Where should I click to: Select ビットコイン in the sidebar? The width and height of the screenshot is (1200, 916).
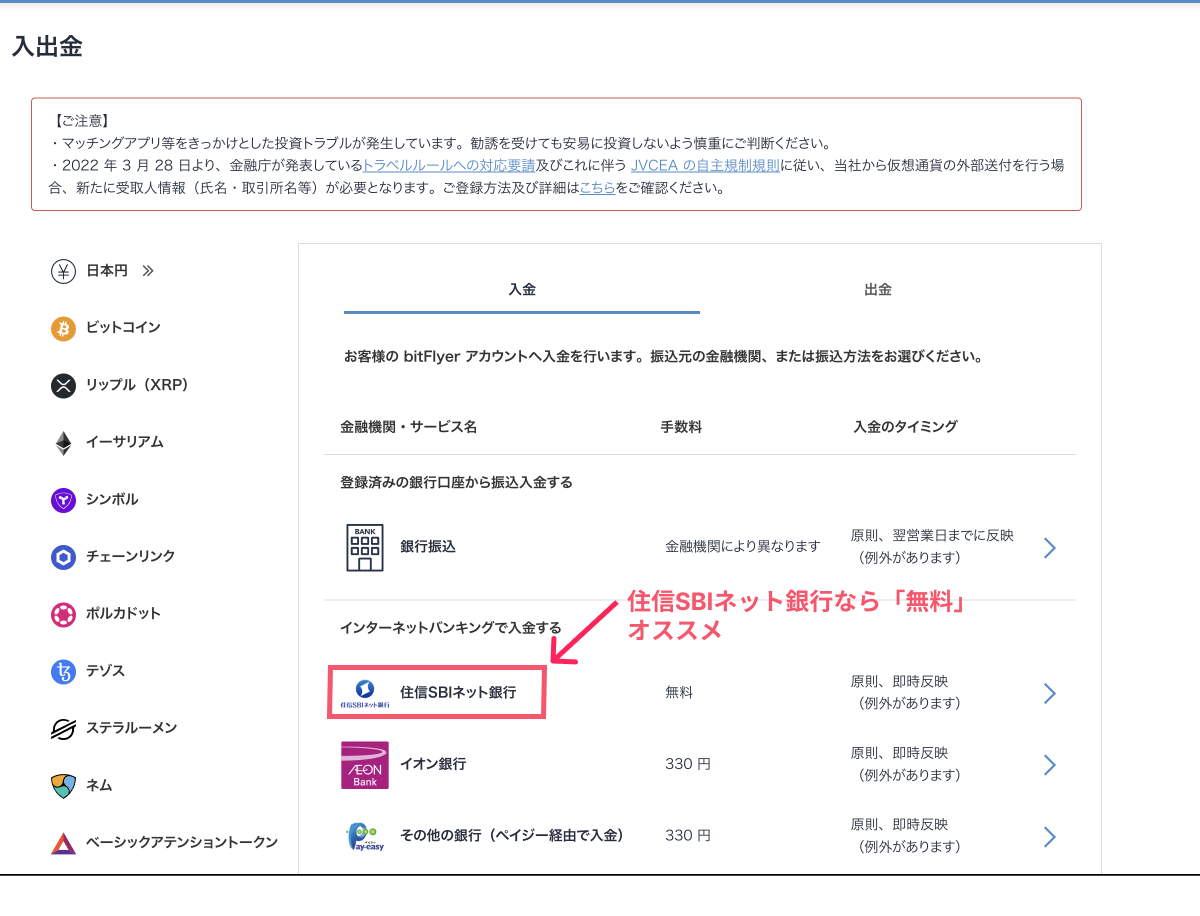123,328
